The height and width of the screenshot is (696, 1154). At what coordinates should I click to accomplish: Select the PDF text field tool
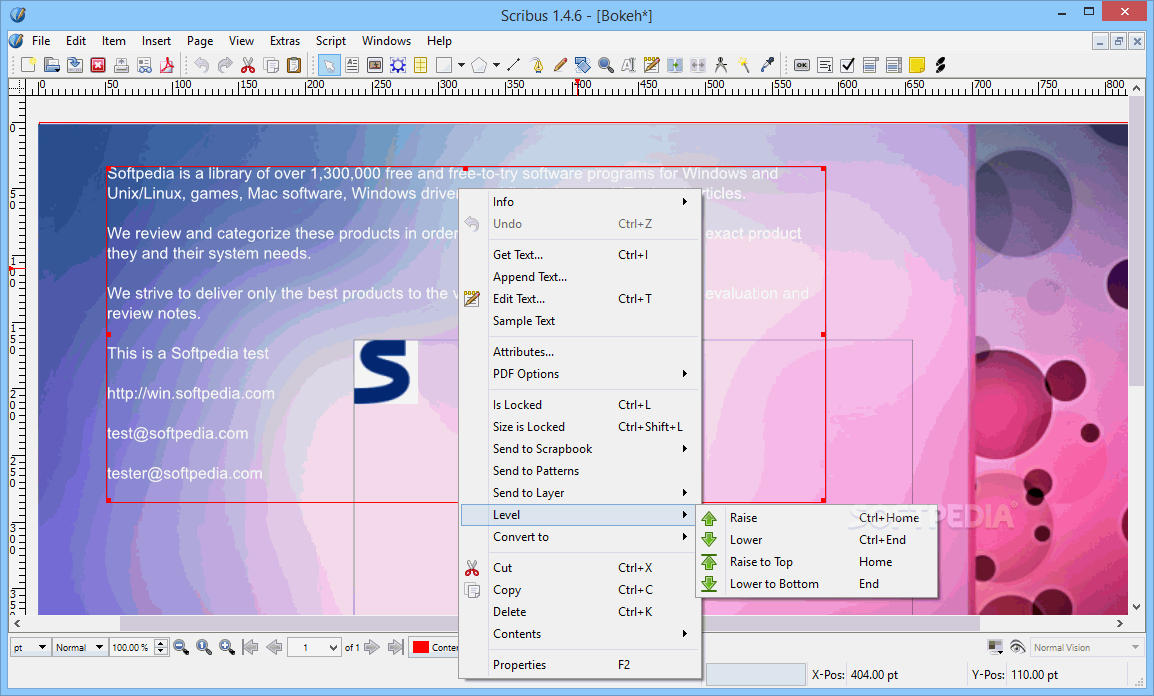(x=825, y=65)
